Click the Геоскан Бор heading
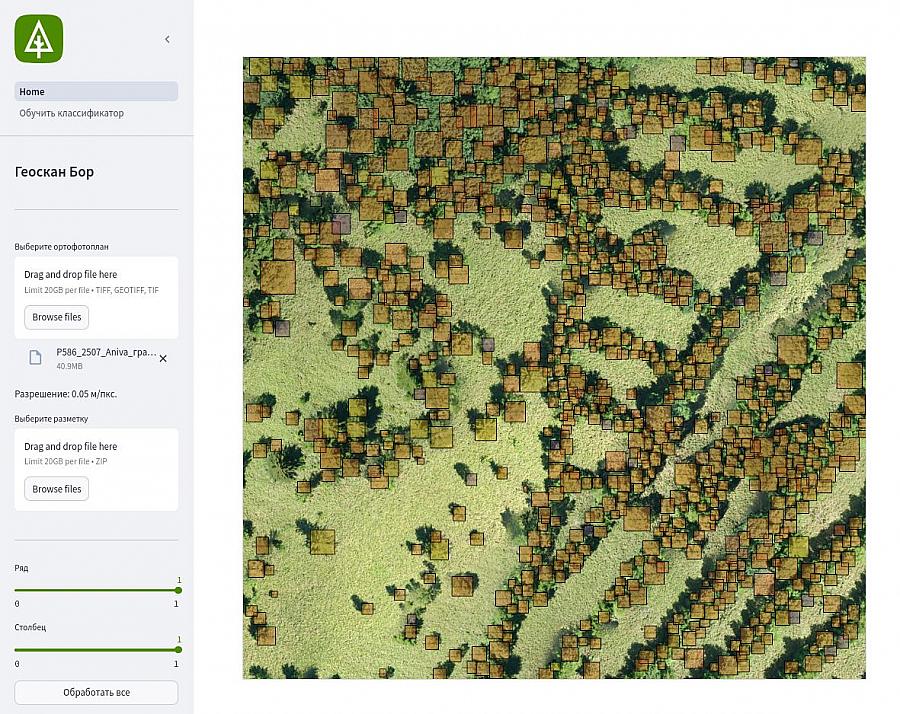Screen dimensions: 900x714 [55, 172]
